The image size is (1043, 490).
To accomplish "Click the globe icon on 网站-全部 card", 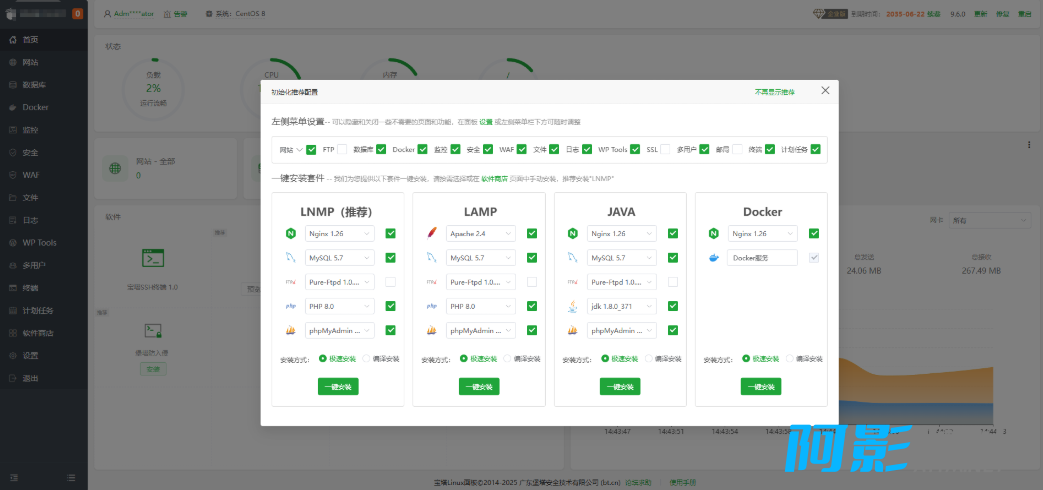I will pos(116,169).
